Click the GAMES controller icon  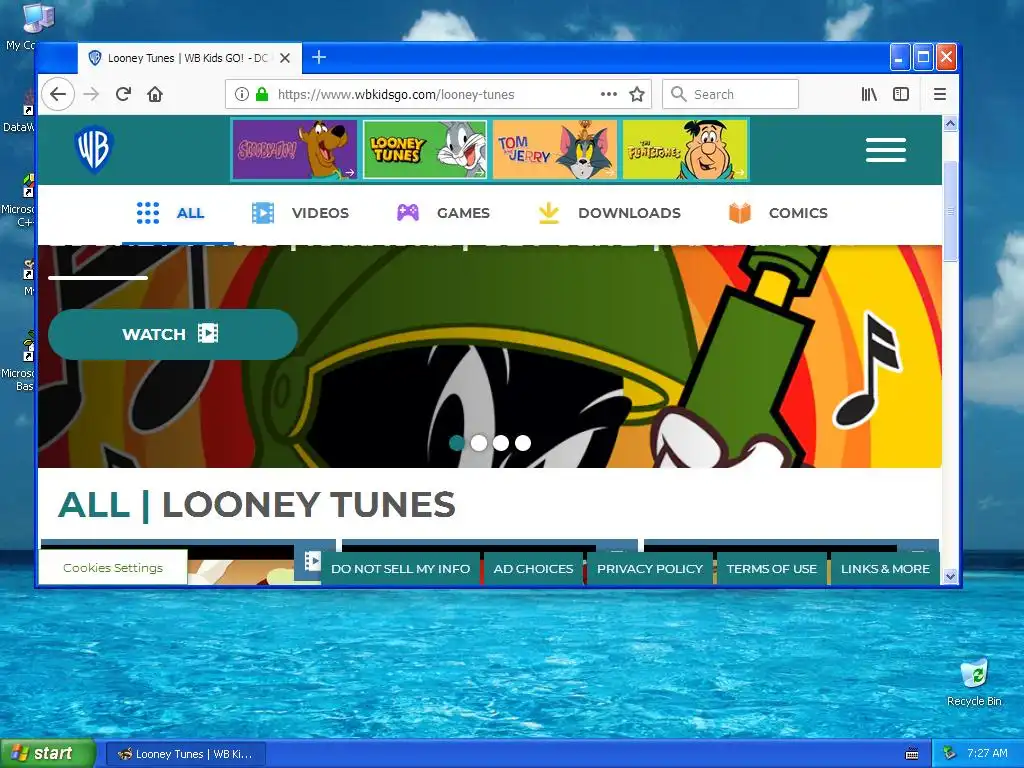click(408, 213)
